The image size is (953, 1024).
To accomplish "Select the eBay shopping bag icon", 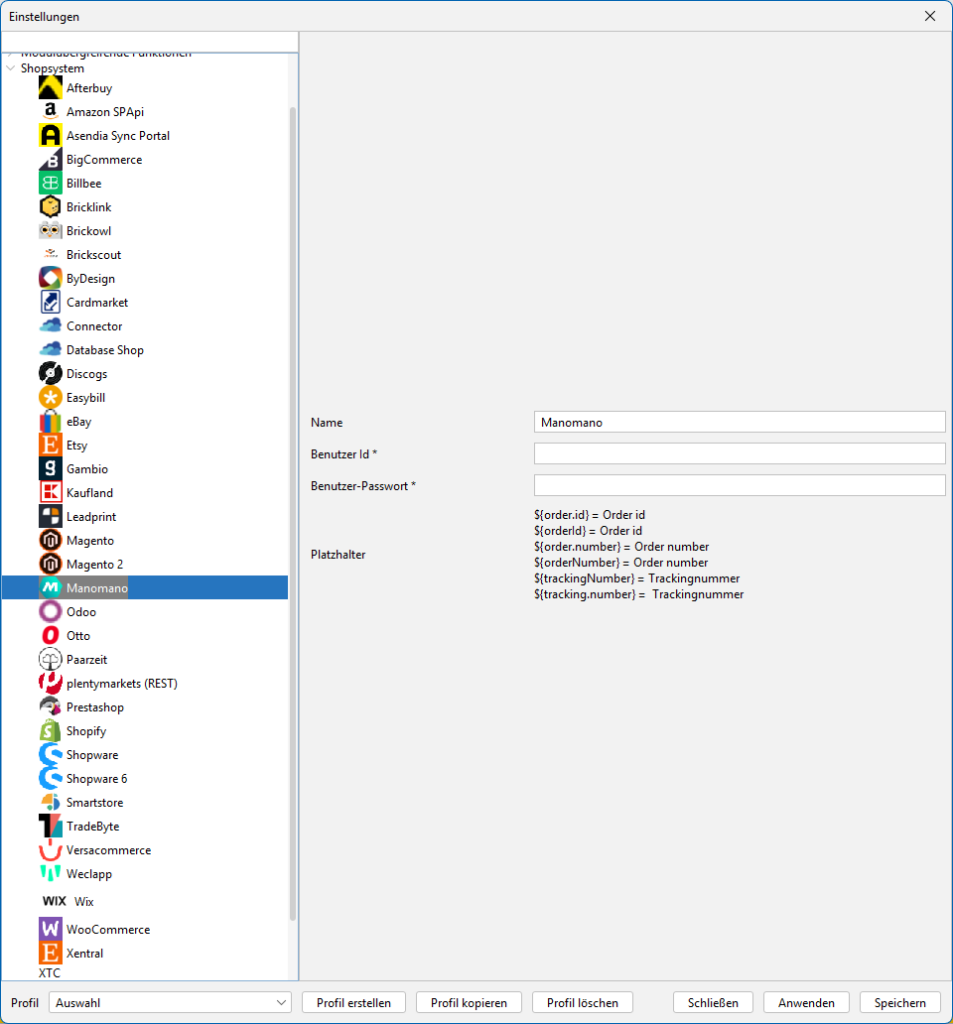I will click(x=50, y=421).
